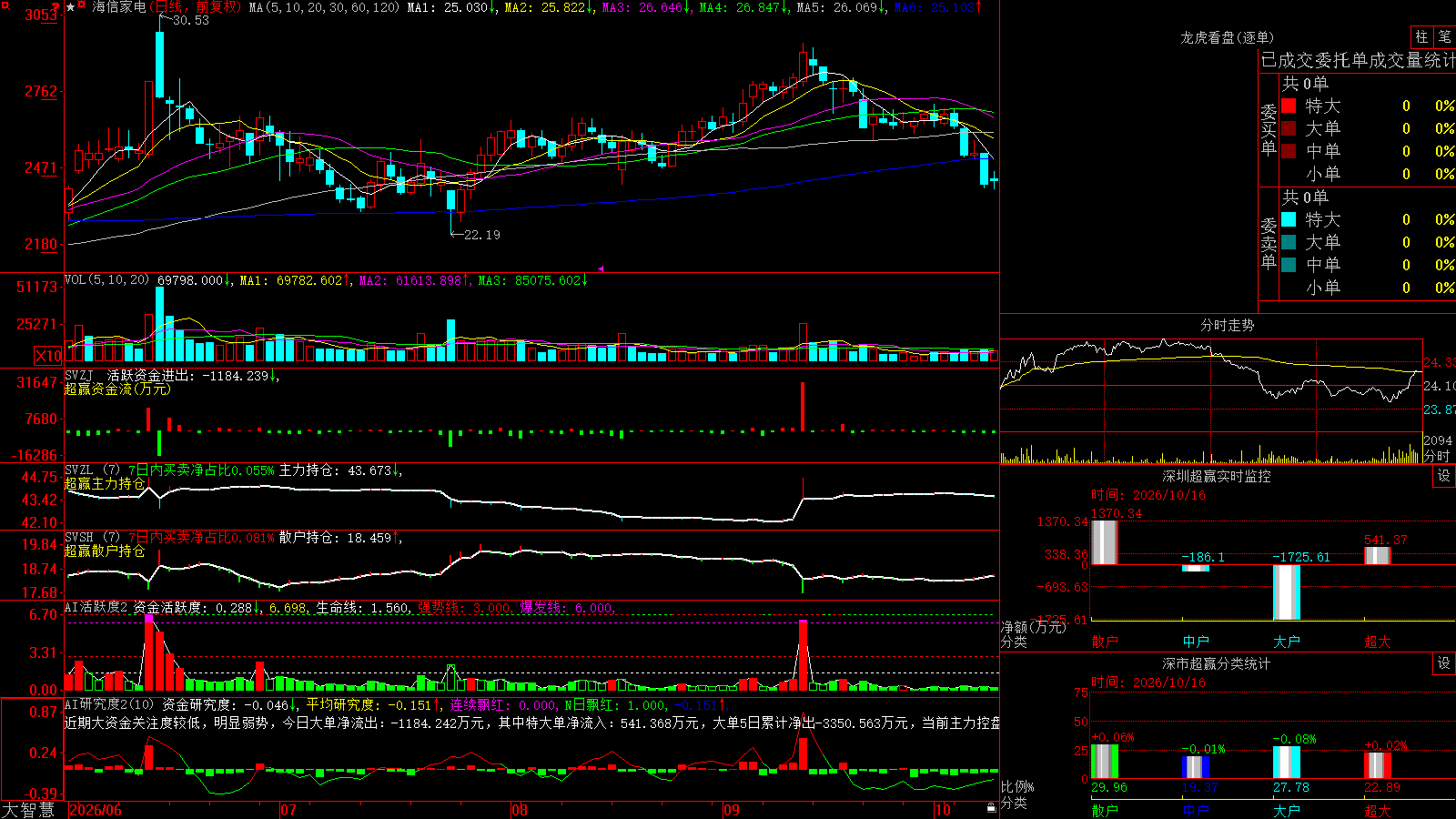Click the red 特大 swatch under 委买单
The width and height of the screenshot is (1456, 819).
tap(1289, 106)
